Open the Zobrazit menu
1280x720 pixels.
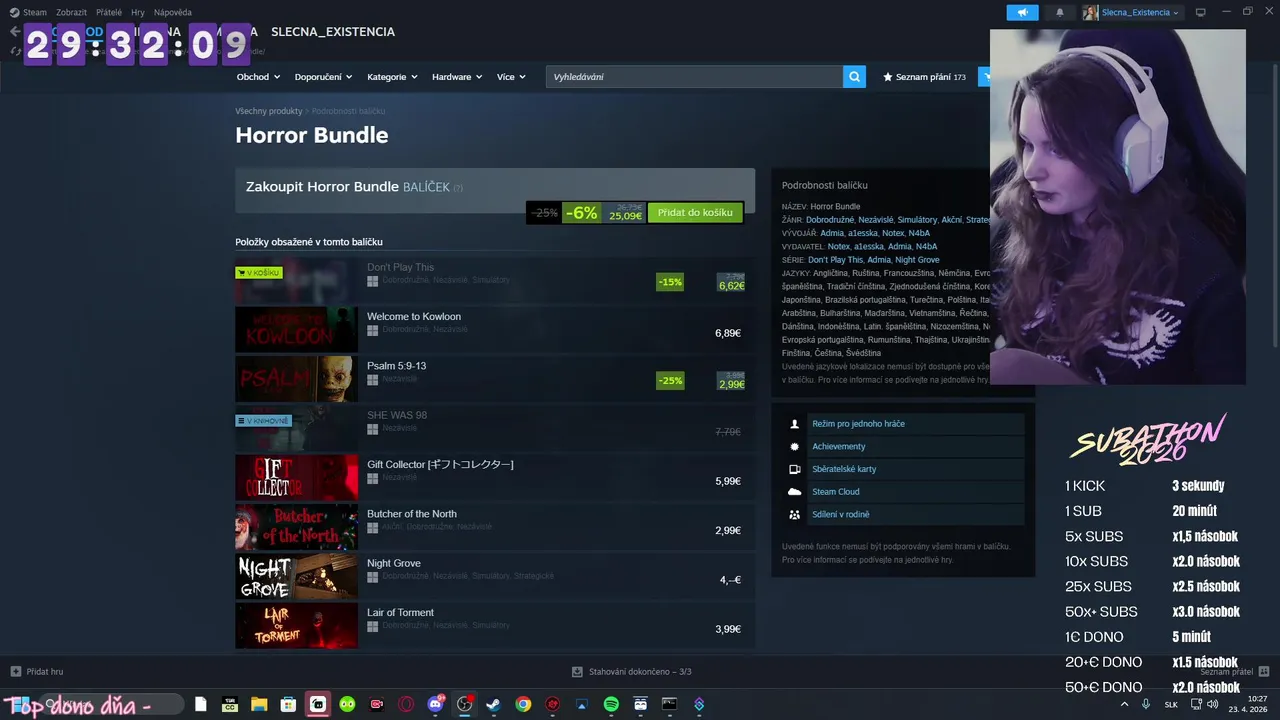pyautogui.click(x=71, y=12)
